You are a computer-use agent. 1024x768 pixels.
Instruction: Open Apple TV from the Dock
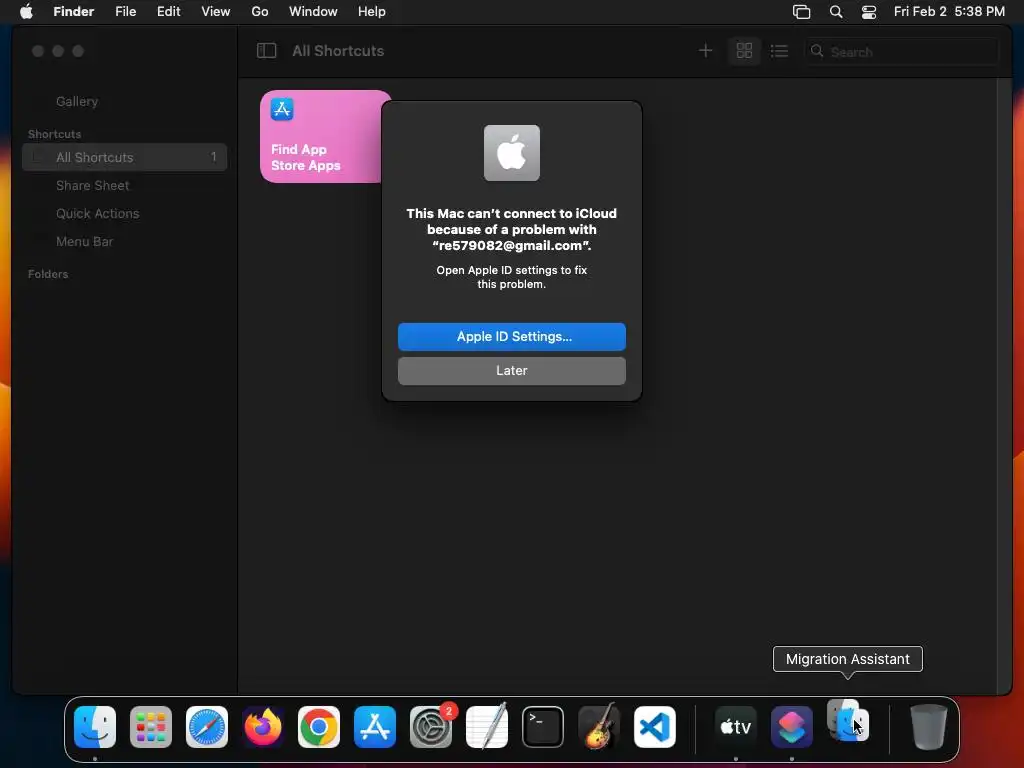[736, 727]
